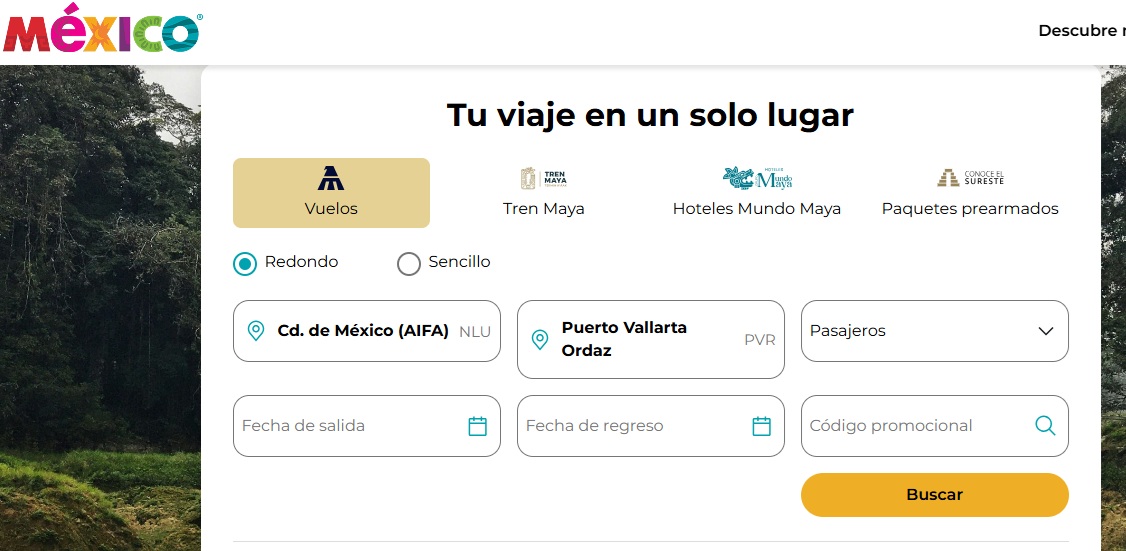Expand the Pasajeros dropdown

click(x=935, y=331)
